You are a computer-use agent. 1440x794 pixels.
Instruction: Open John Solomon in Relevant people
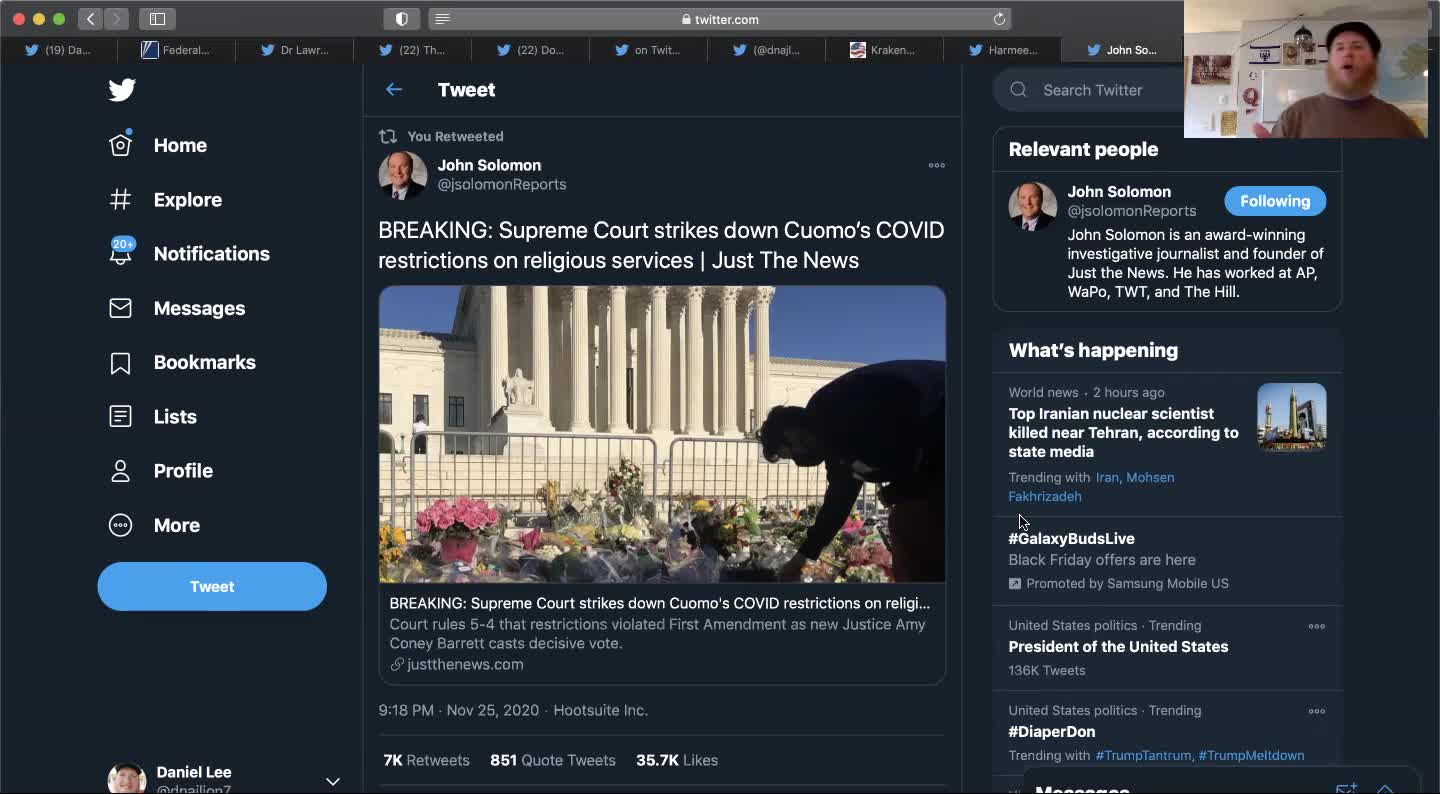(1119, 192)
